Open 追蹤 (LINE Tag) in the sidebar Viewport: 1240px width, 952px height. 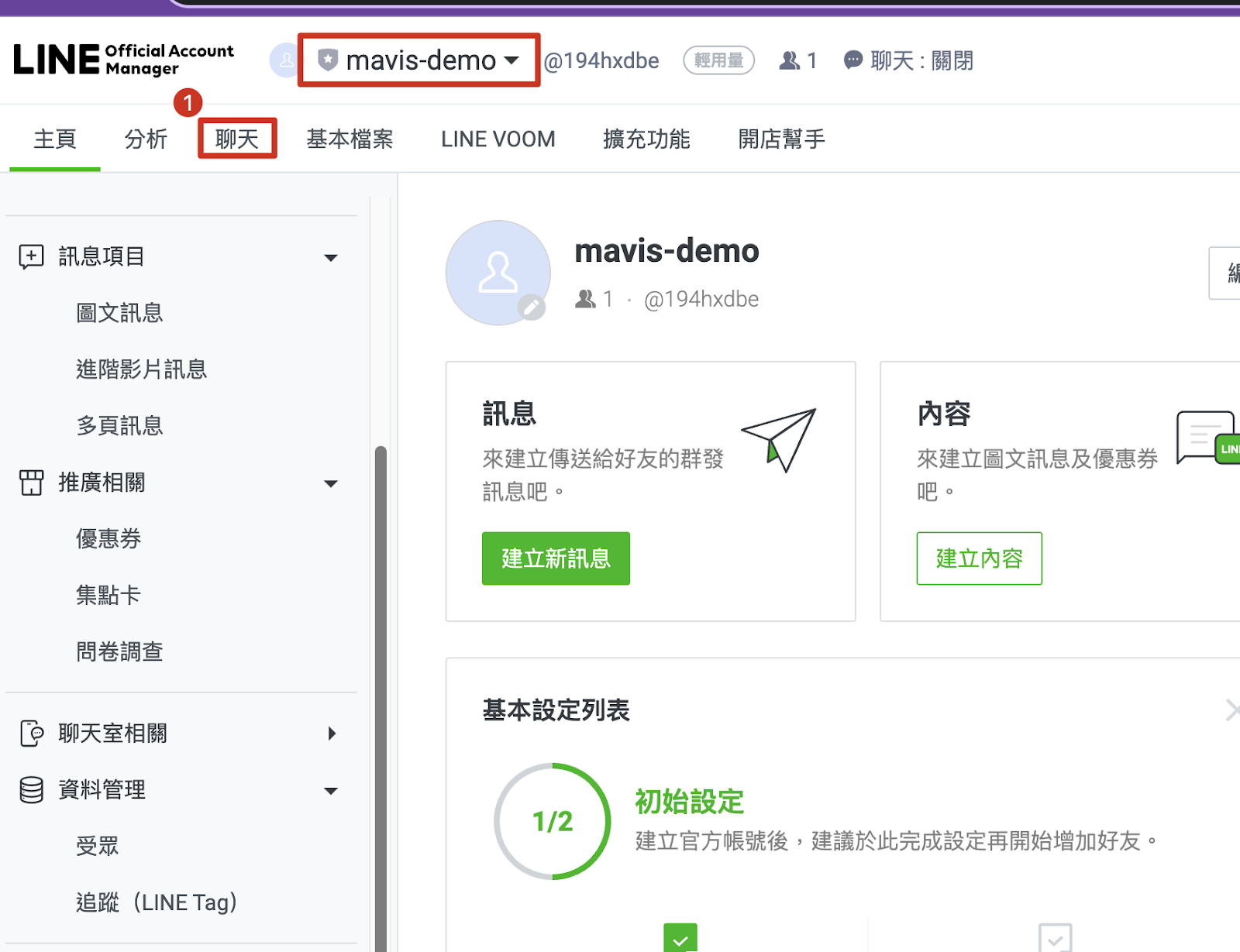click(x=157, y=903)
